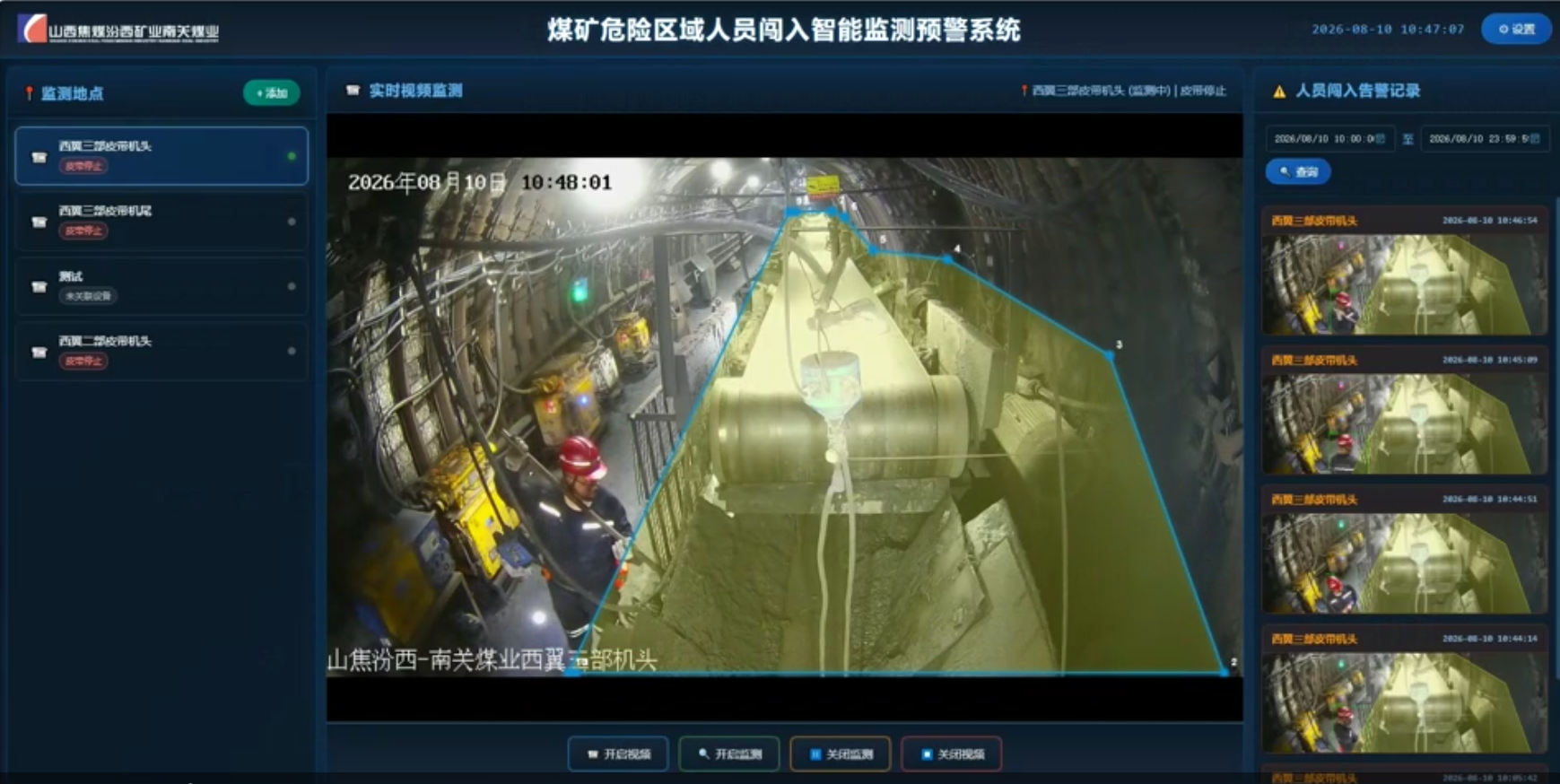Image resolution: width=1560 pixels, height=784 pixels.
Task: Click the camera icon of the 测试 location
Action: (x=39, y=287)
